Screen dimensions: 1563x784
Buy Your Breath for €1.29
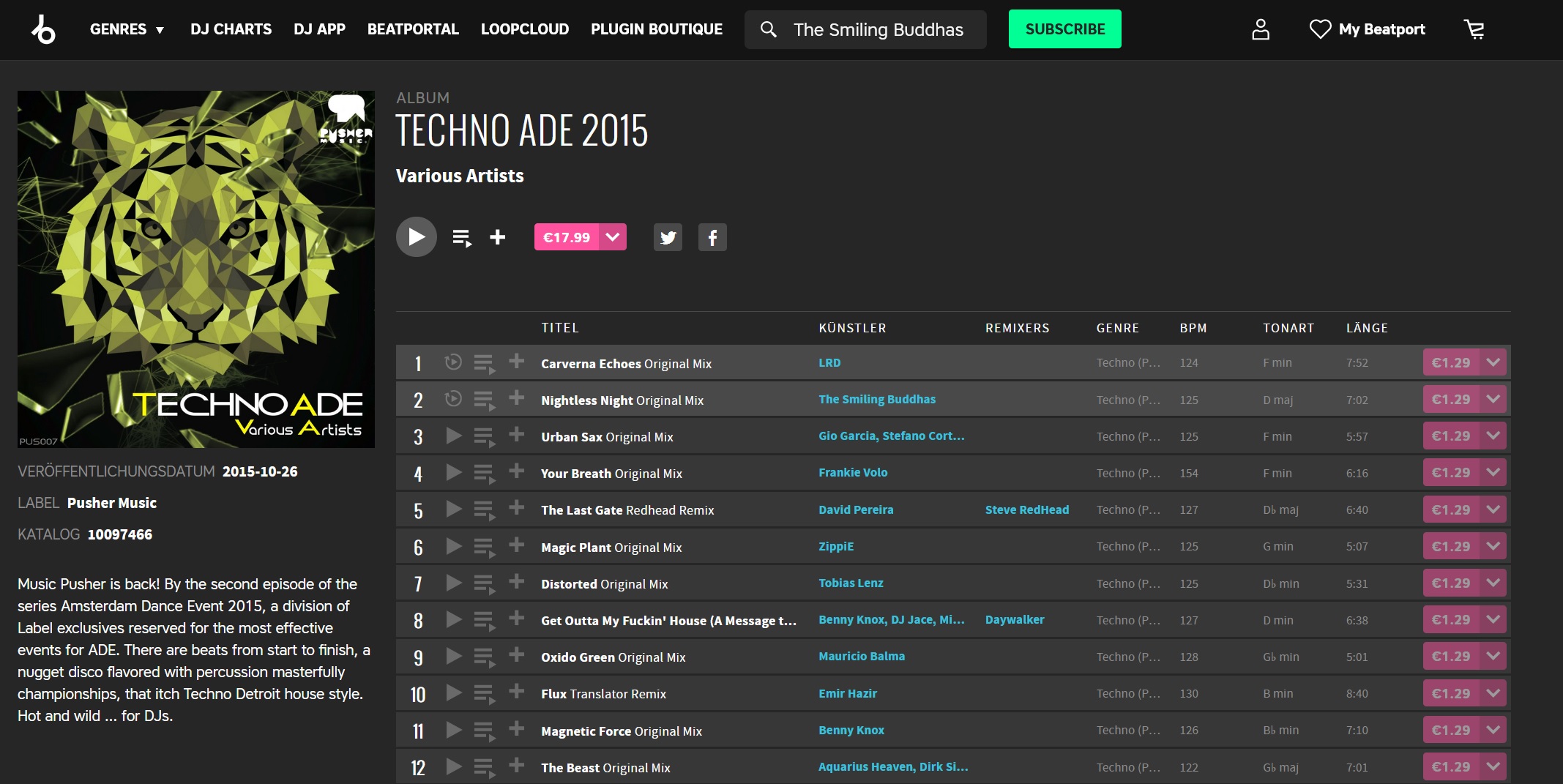click(1451, 472)
